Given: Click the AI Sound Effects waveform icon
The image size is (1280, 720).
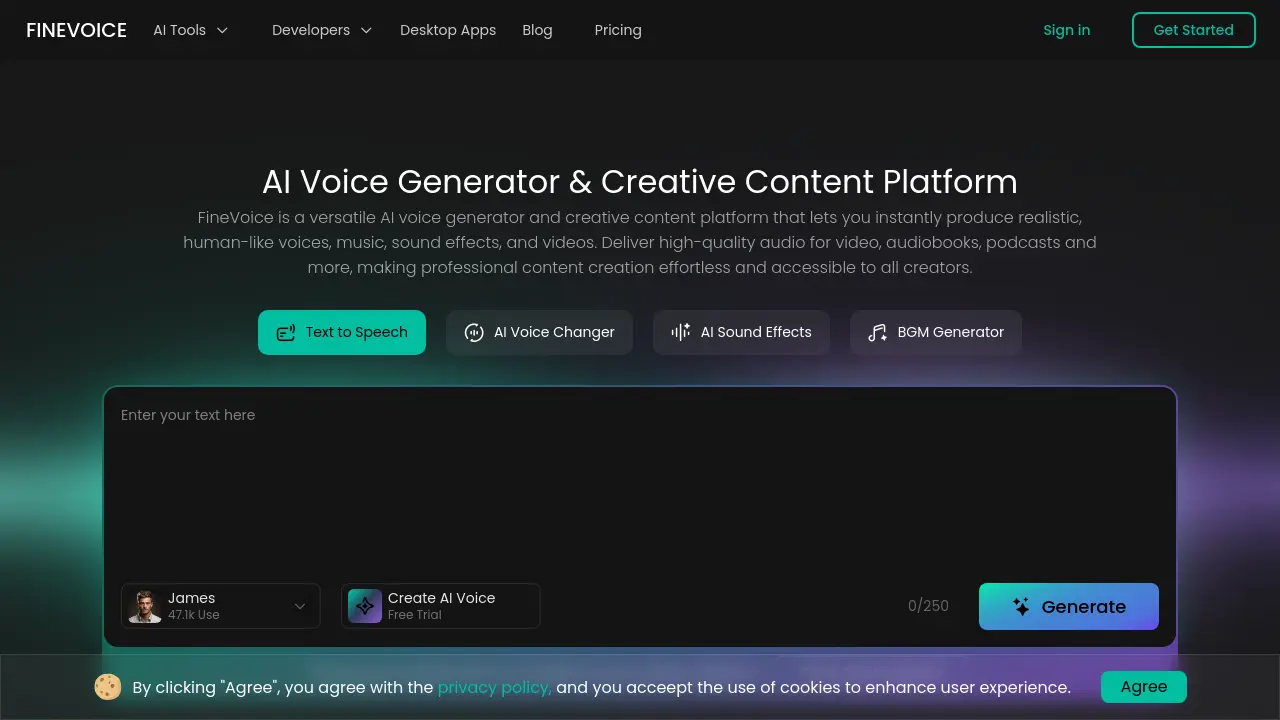Looking at the screenshot, I should pyautogui.click(x=681, y=332).
